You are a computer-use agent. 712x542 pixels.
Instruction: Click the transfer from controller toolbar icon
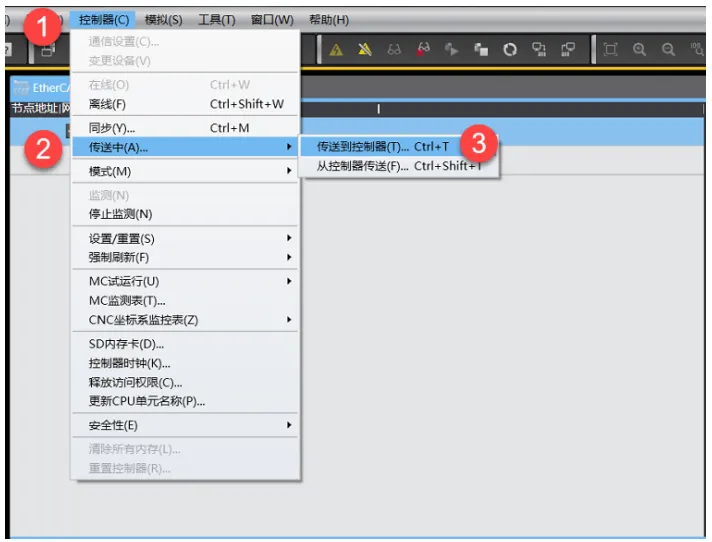pos(568,50)
